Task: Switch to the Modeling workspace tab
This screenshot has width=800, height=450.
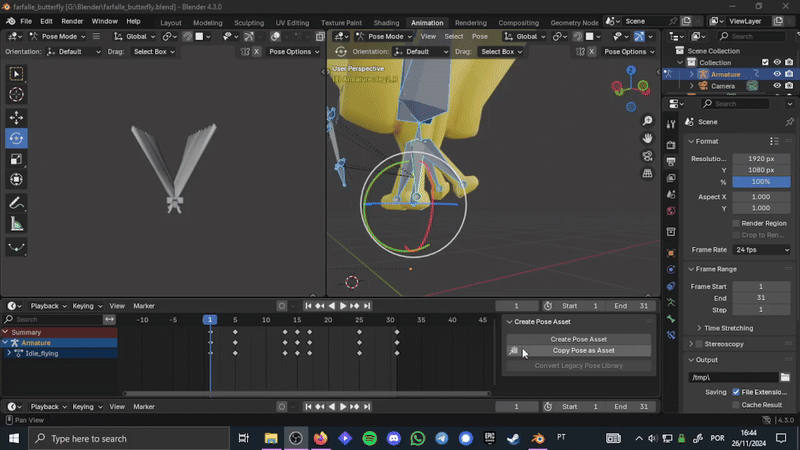Action: coord(208,22)
